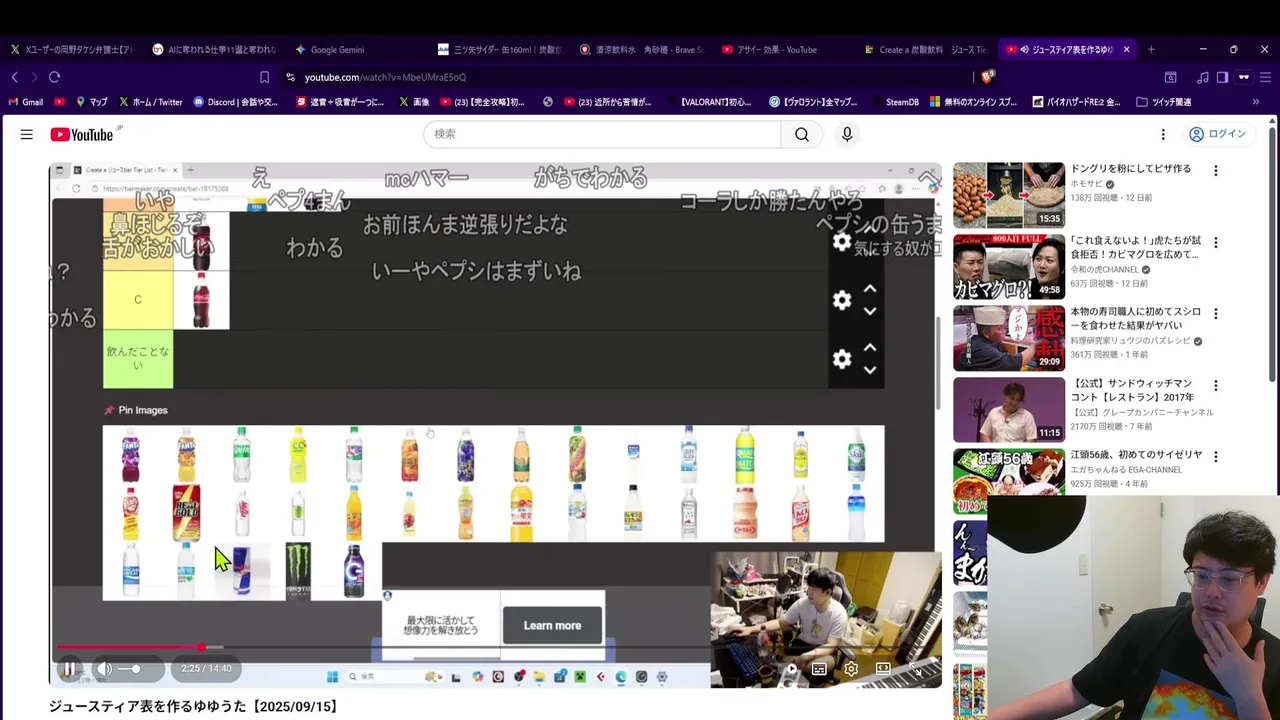The image size is (1280, 720).
Task: Open the Brave Shields lion icon
Action: (x=988, y=77)
